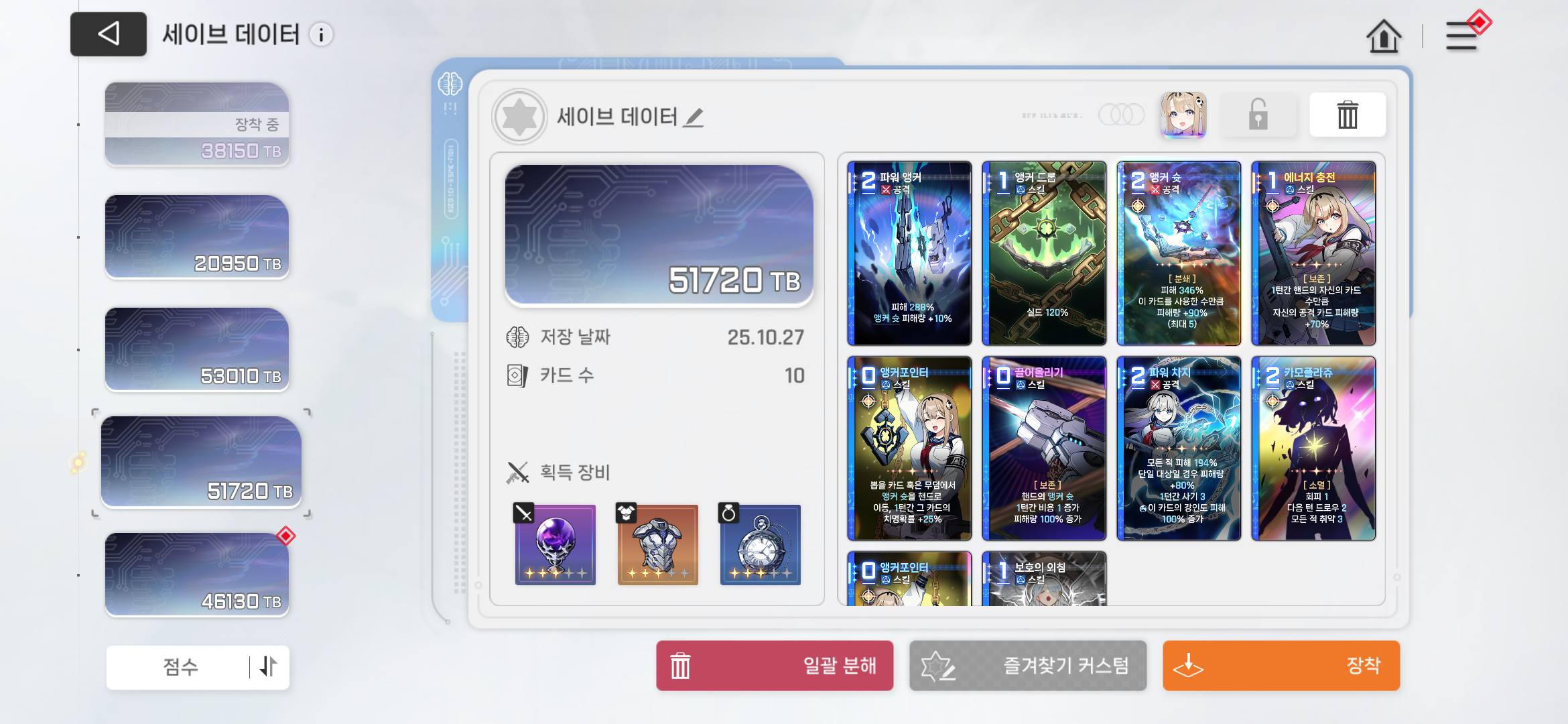Go to the home screen
1568x724 pixels.
tap(1384, 36)
